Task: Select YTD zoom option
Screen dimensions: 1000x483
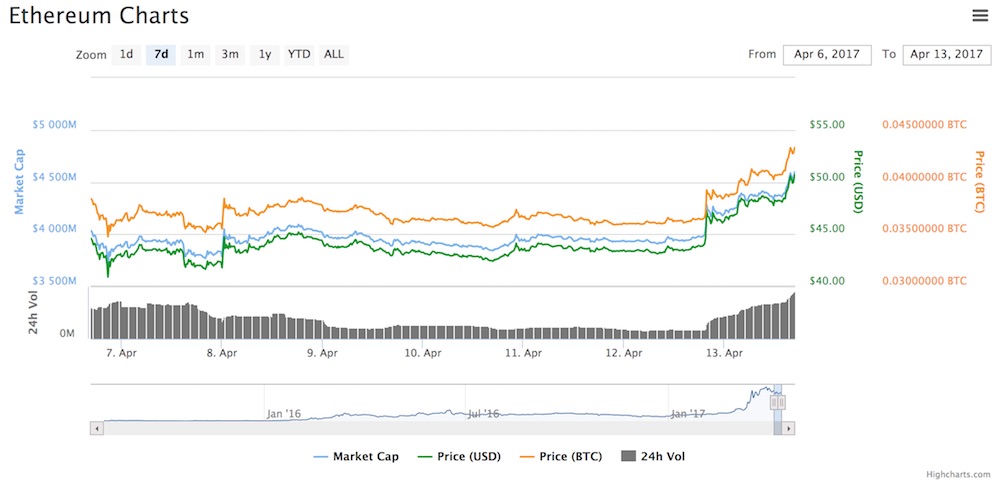Action: (x=299, y=55)
